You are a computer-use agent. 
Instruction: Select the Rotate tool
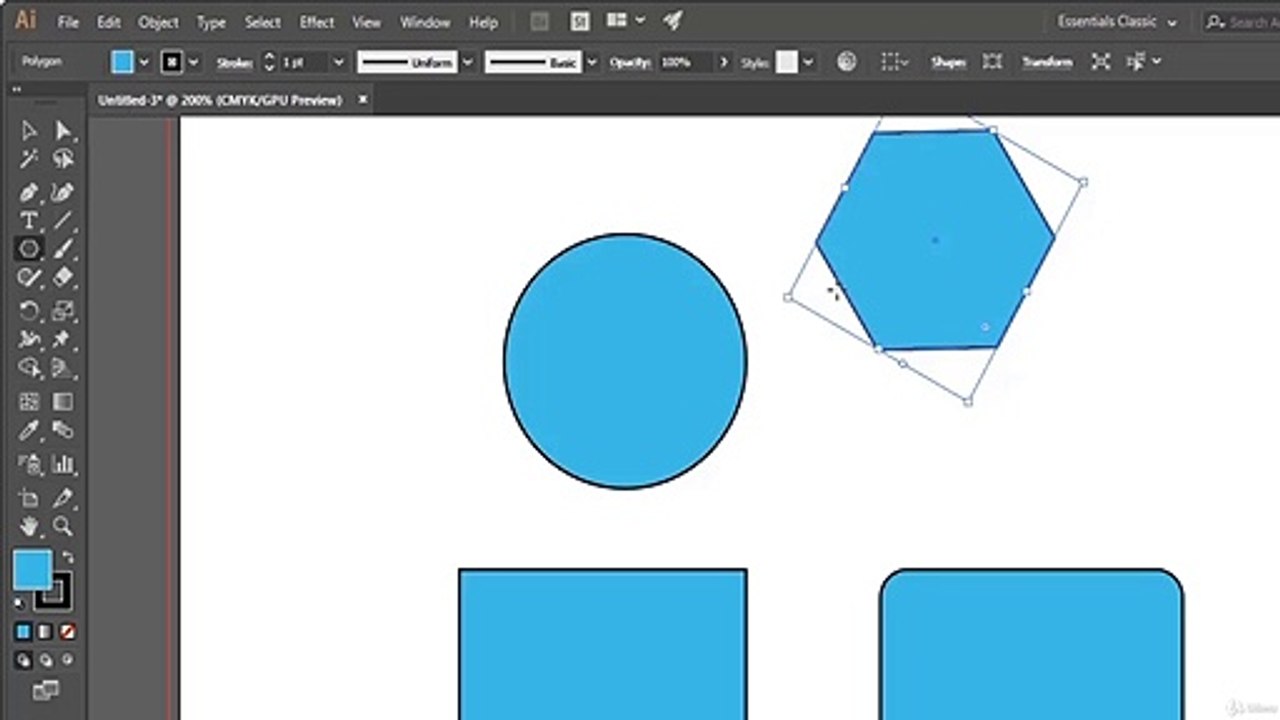pos(29,310)
